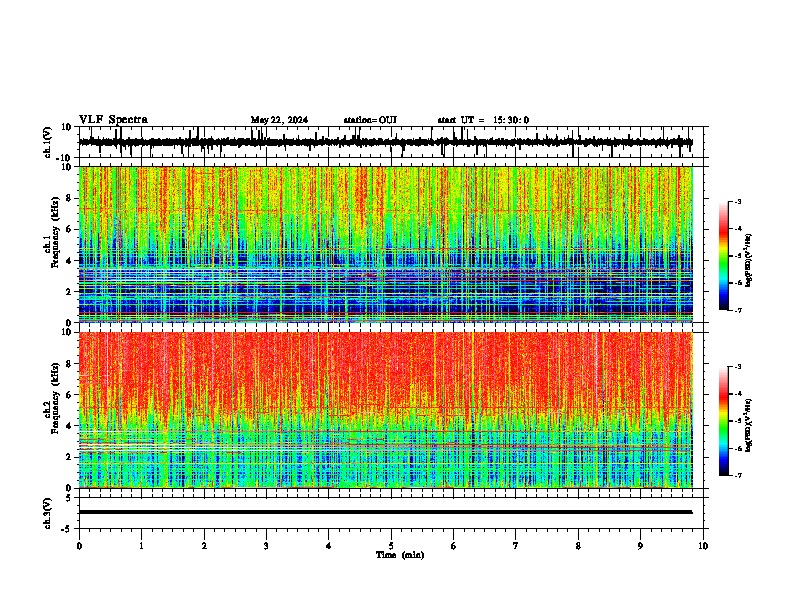Click the ch.2 Frequency (kHz) axis label
The height and width of the screenshot is (612, 792).
52,398
